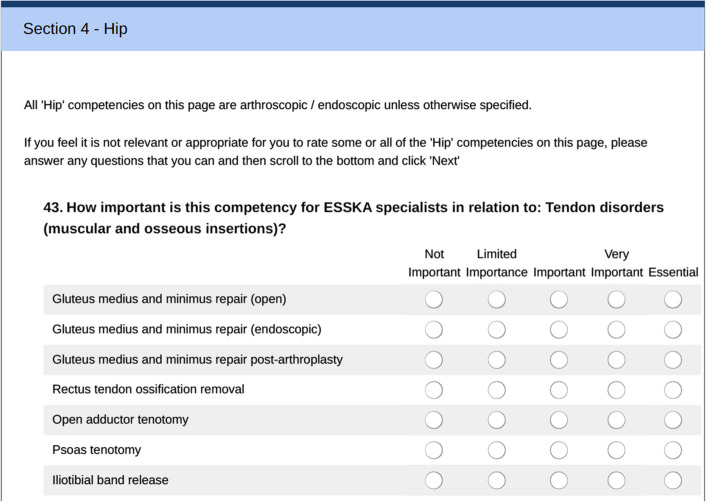This screenshot has height=502, width=709.
Task: Choose Limited Importance for endoscopic gluteus repair
Action: tap(497, 329)
